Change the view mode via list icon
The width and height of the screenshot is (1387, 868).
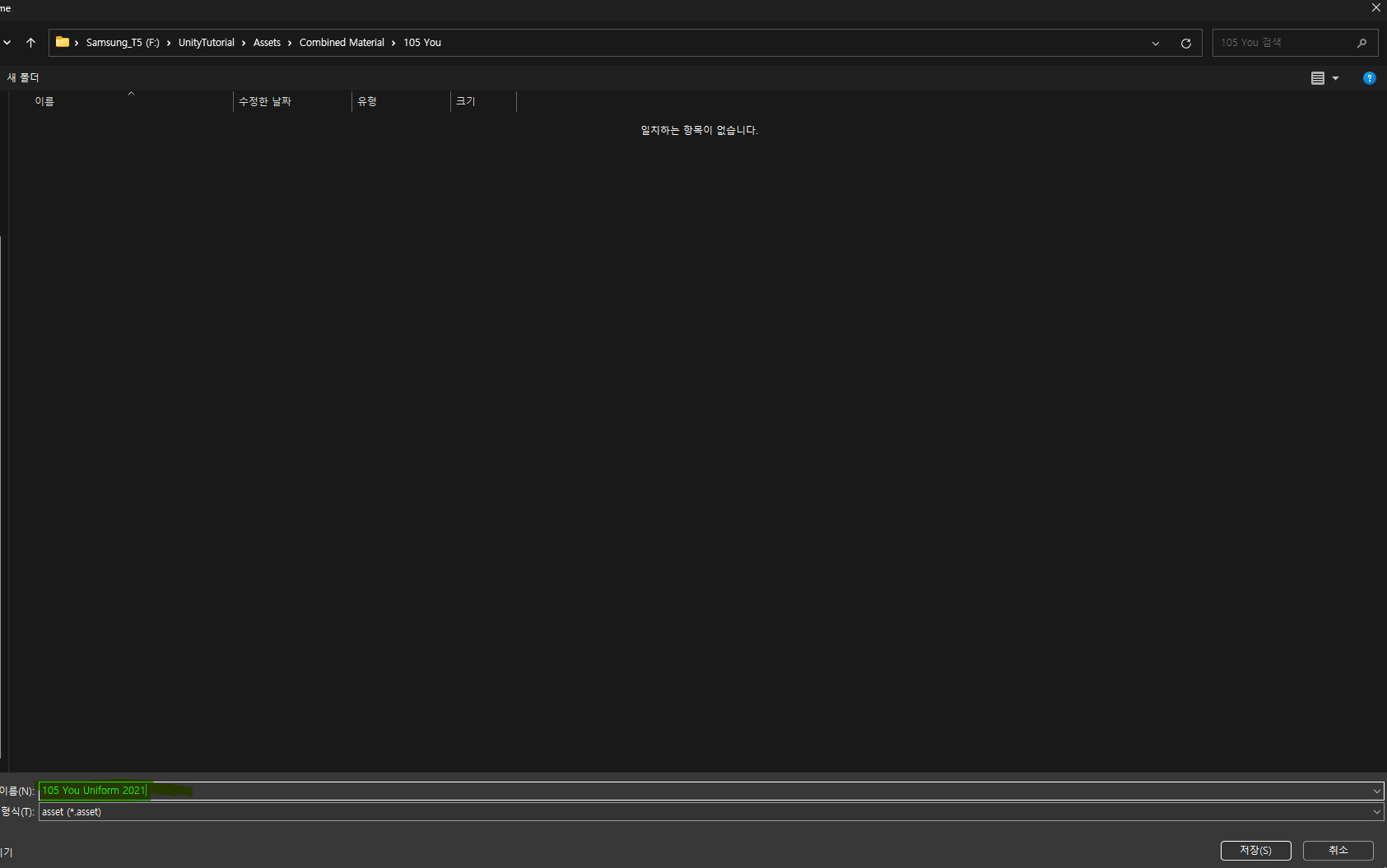pos(1319,77)
